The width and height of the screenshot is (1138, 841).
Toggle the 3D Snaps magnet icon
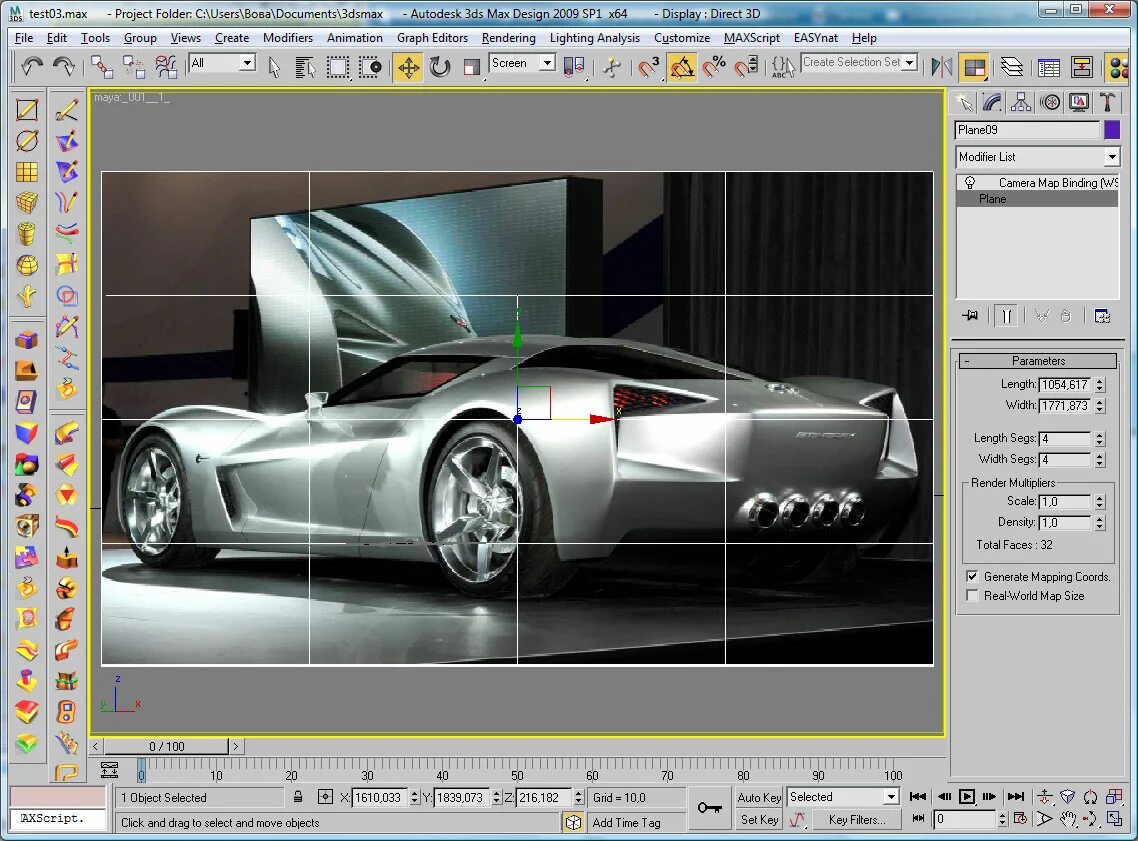648,67
